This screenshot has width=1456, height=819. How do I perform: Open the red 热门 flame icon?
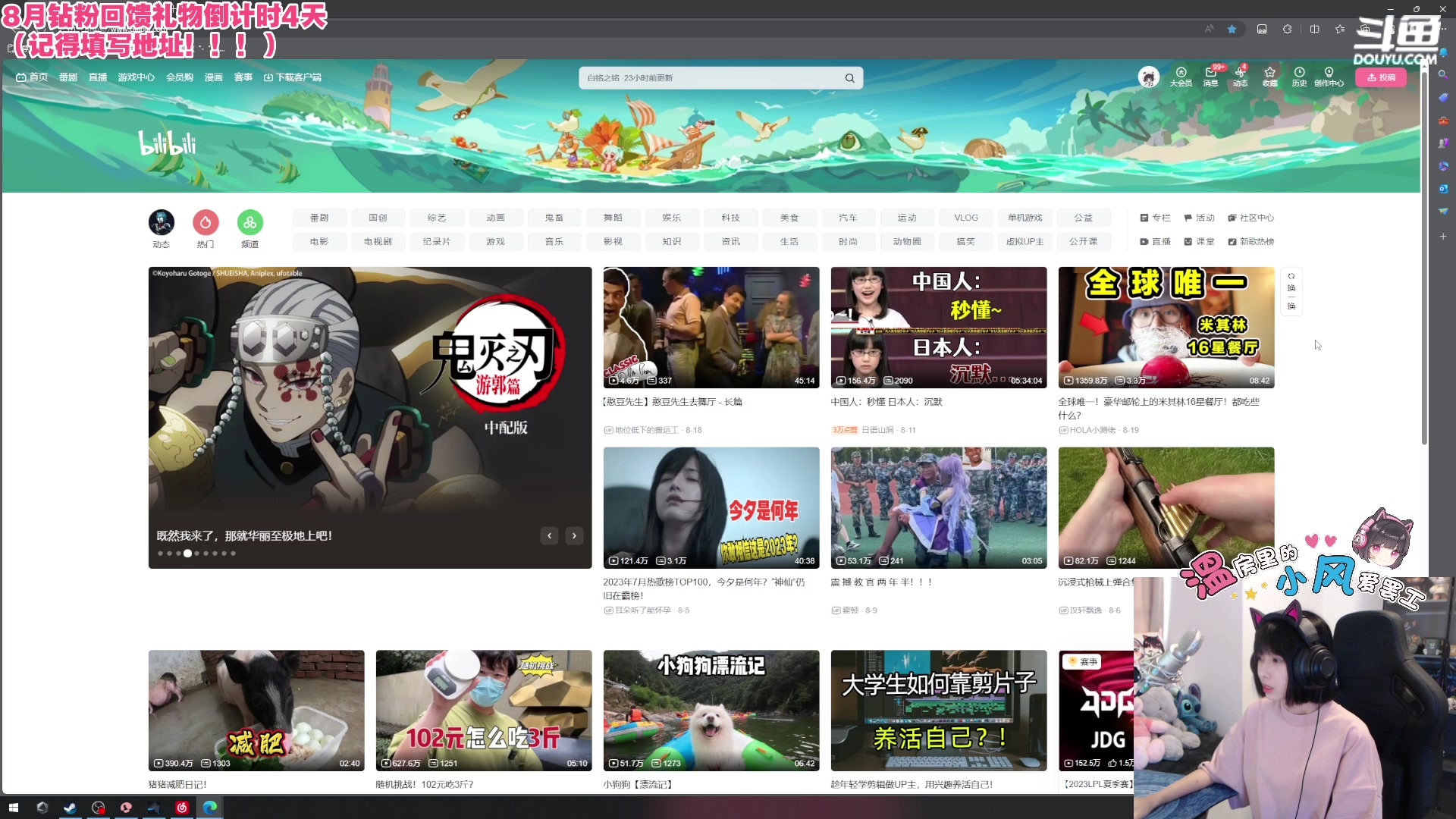tap(206, 223)
